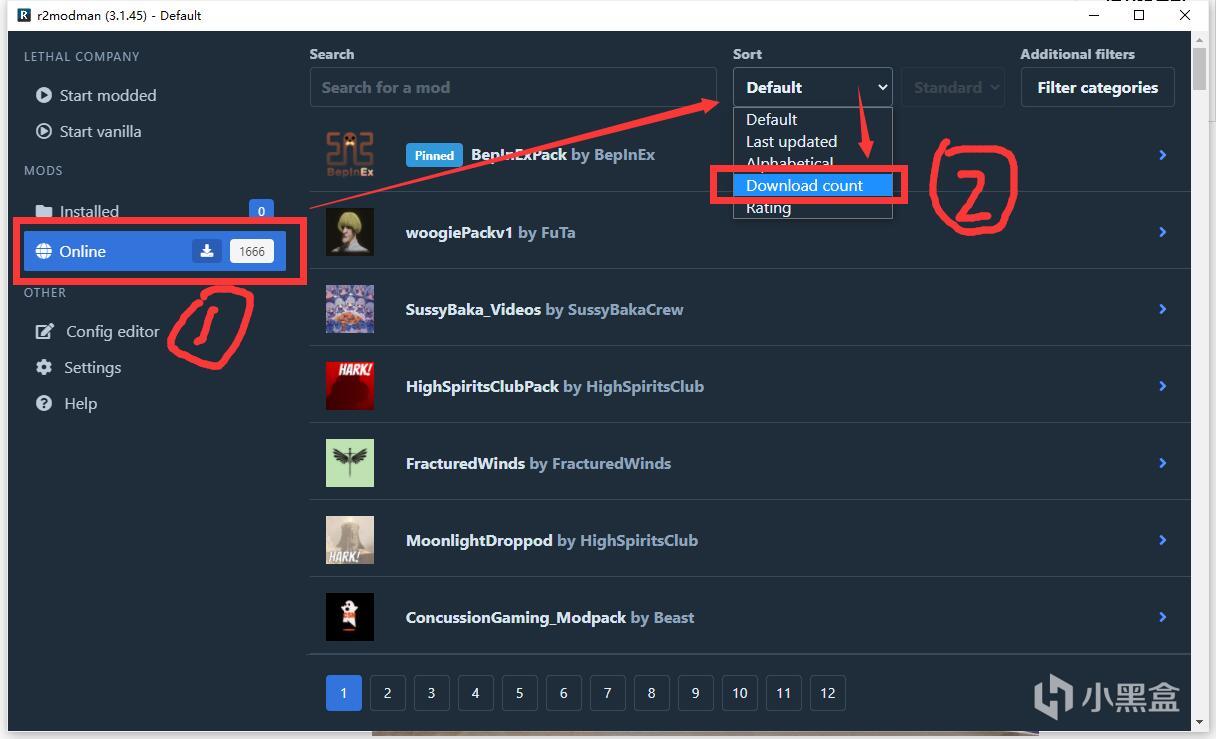Click the MoonlightDroppod by HighSpiritsClub title
This screenshot has height=739, width=1216.
pos(552,540)
